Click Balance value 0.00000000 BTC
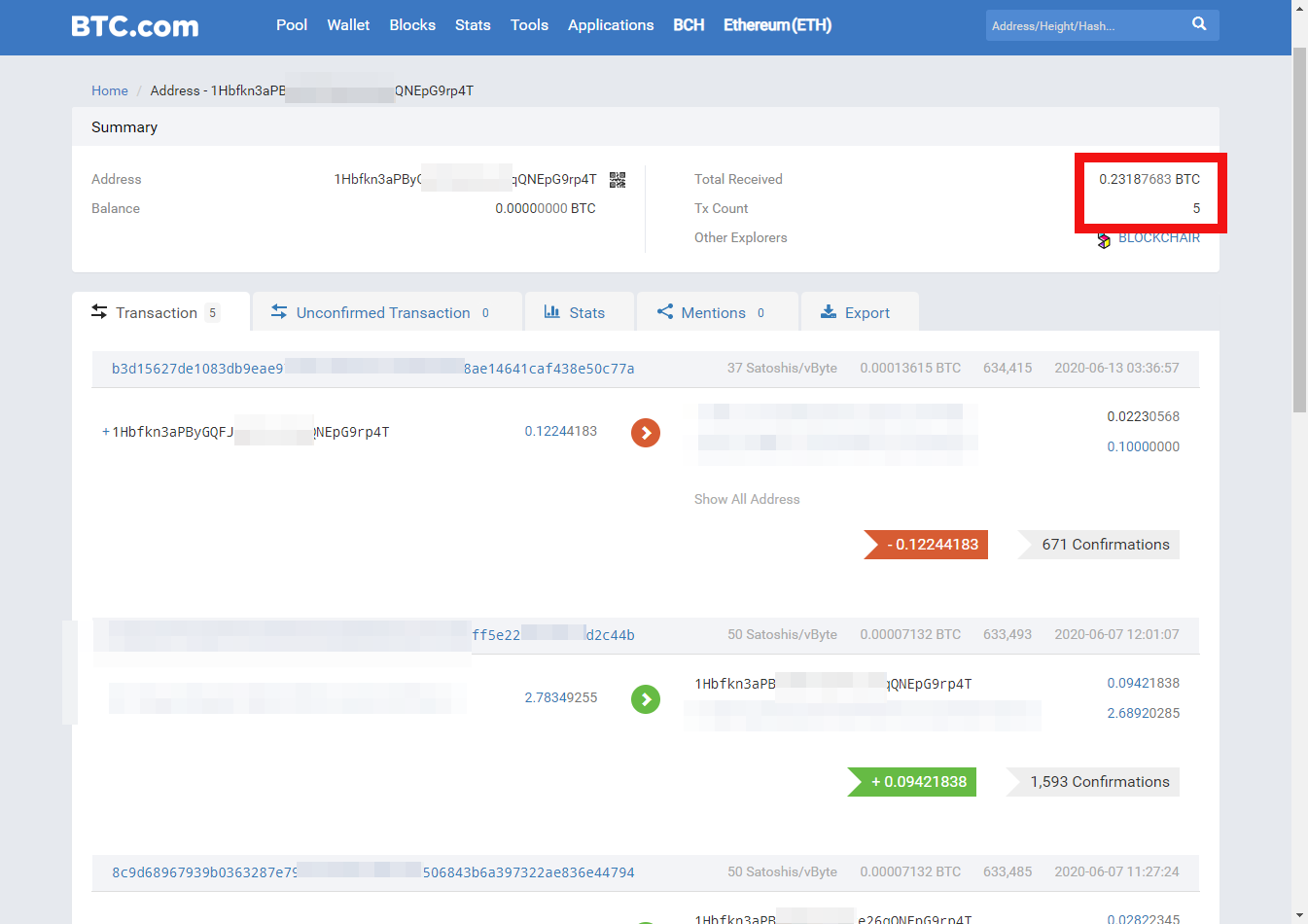1308x924 pixels. coord(546,208)
